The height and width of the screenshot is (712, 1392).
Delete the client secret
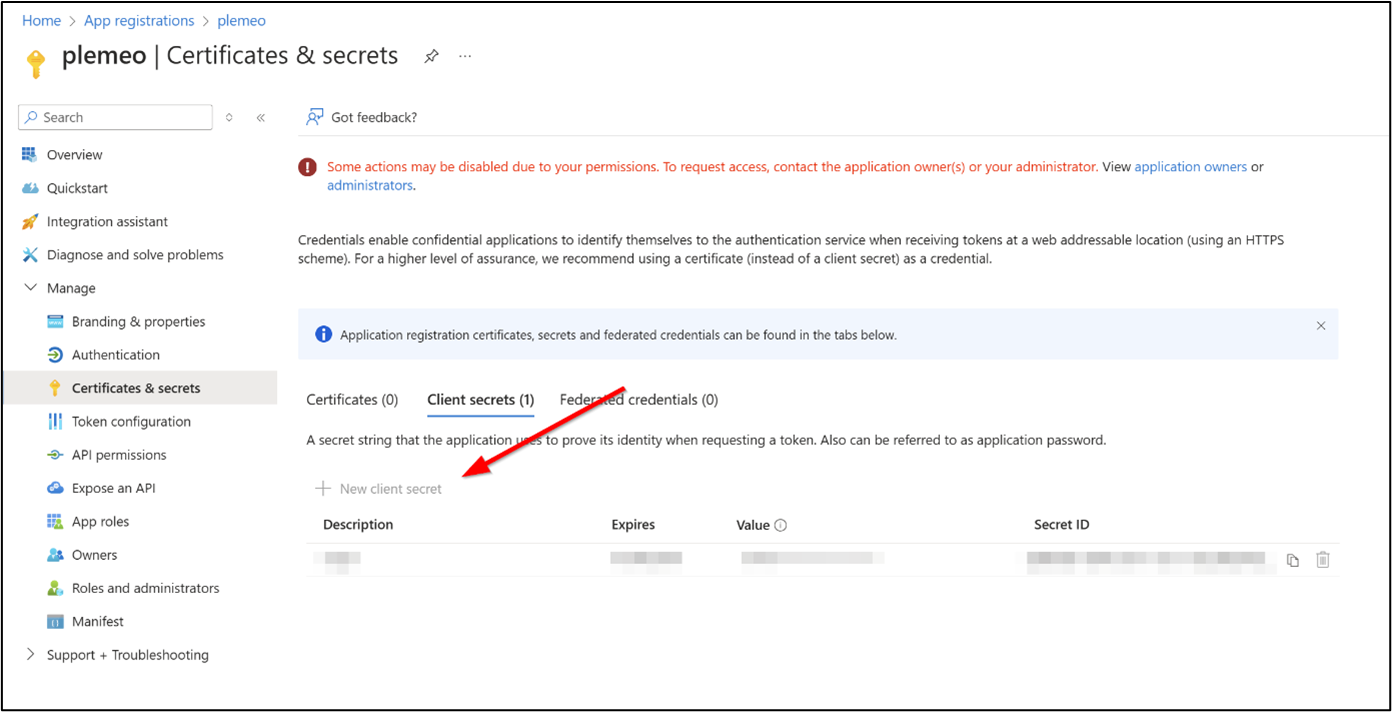click(1323, 560)
